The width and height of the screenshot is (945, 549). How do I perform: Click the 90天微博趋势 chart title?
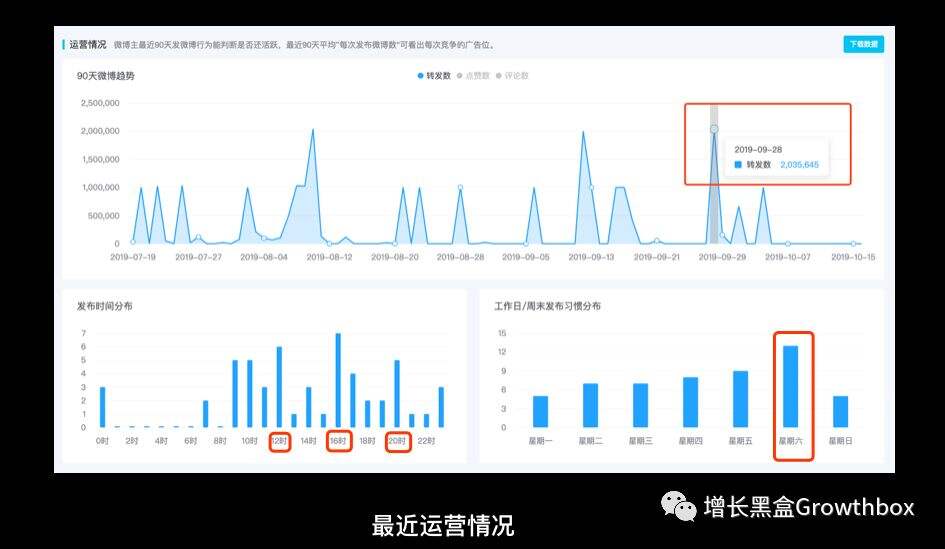pyautogui.click(x=105, y=76)
